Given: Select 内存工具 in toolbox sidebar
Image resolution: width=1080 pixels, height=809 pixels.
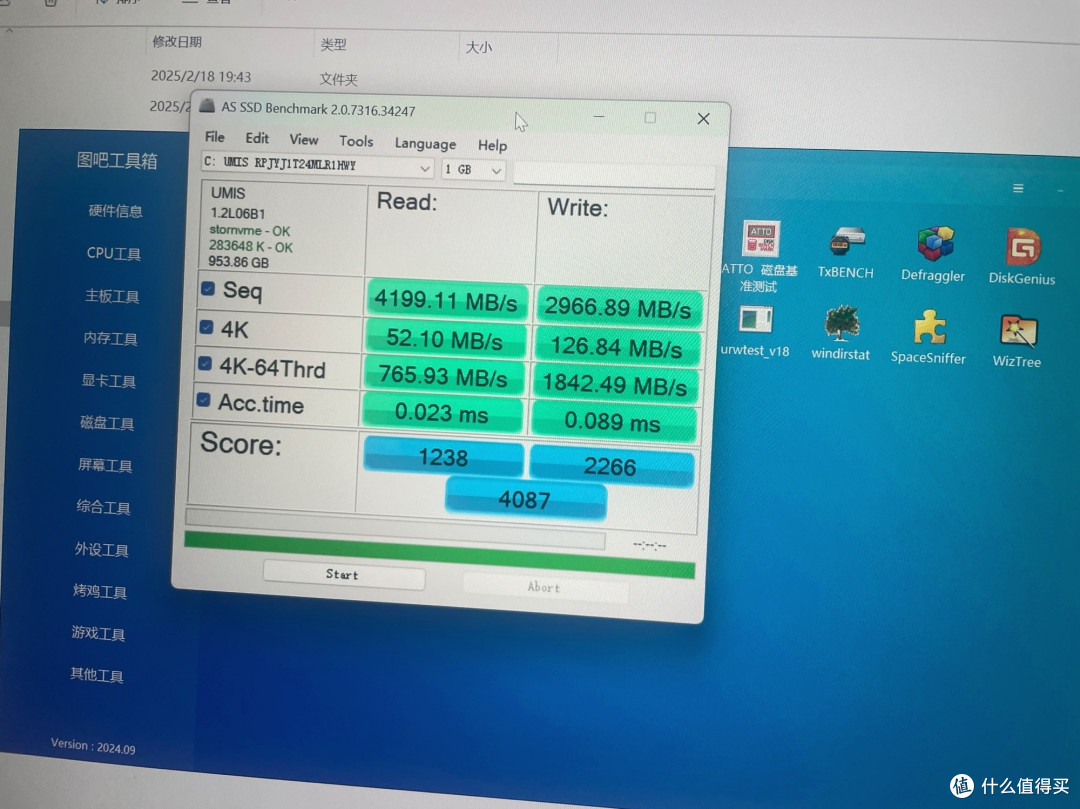Looking at the screenshot, I should click(110, 338).
